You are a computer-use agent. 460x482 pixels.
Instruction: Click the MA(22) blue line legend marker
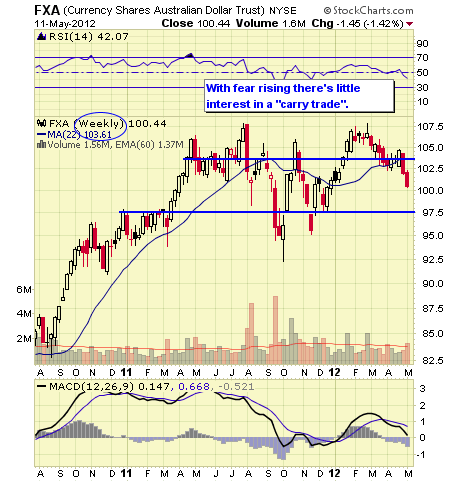click(x=42, y=134)
